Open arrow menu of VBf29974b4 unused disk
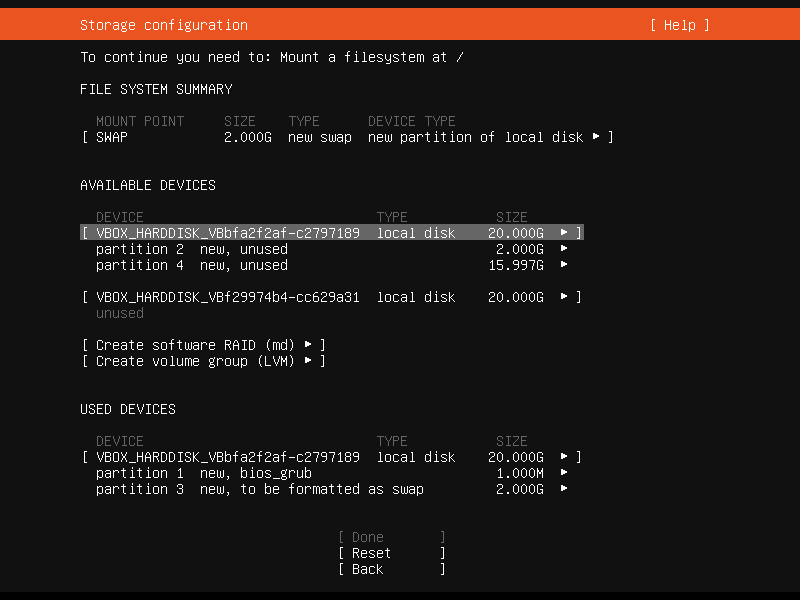Viewport: 800px width, 600px height. [564, 296]
